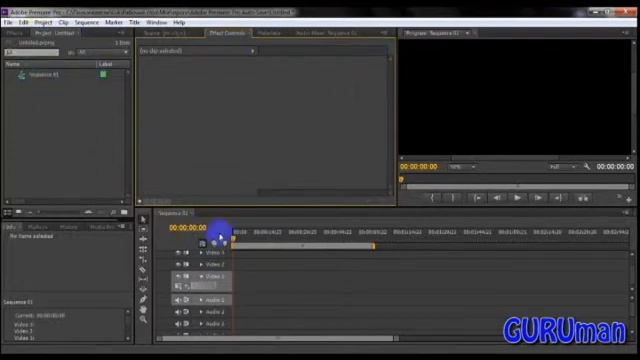The image size is (640, 360).
Task: Toggle Video 1 track output eye
Action: pyautogui.click(x=178, y=276)
